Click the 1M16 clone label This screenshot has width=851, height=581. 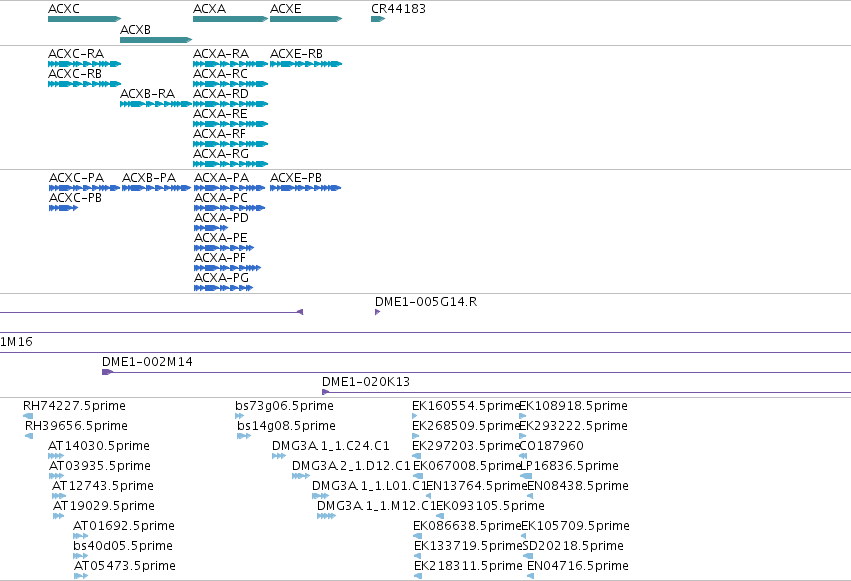click(x=16, y=342)
